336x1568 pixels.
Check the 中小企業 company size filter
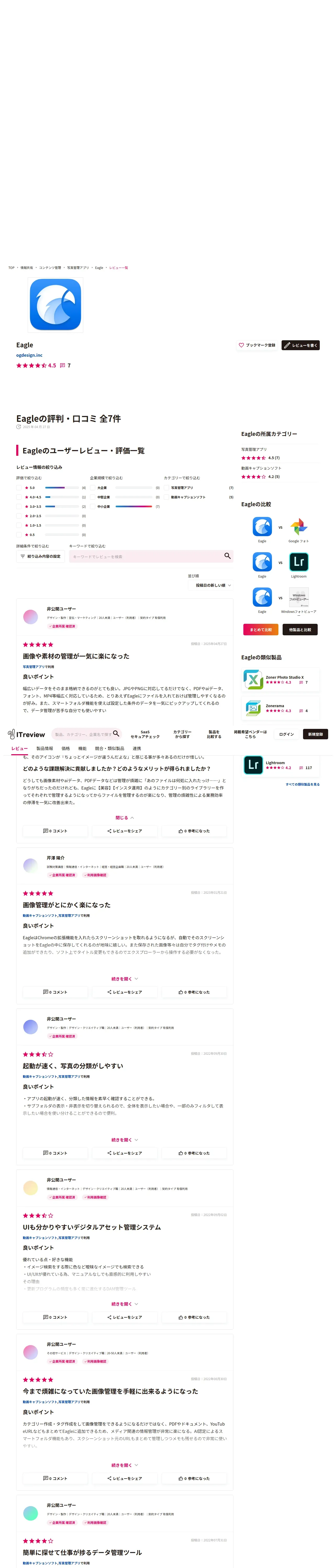click(x=93, y=506)
